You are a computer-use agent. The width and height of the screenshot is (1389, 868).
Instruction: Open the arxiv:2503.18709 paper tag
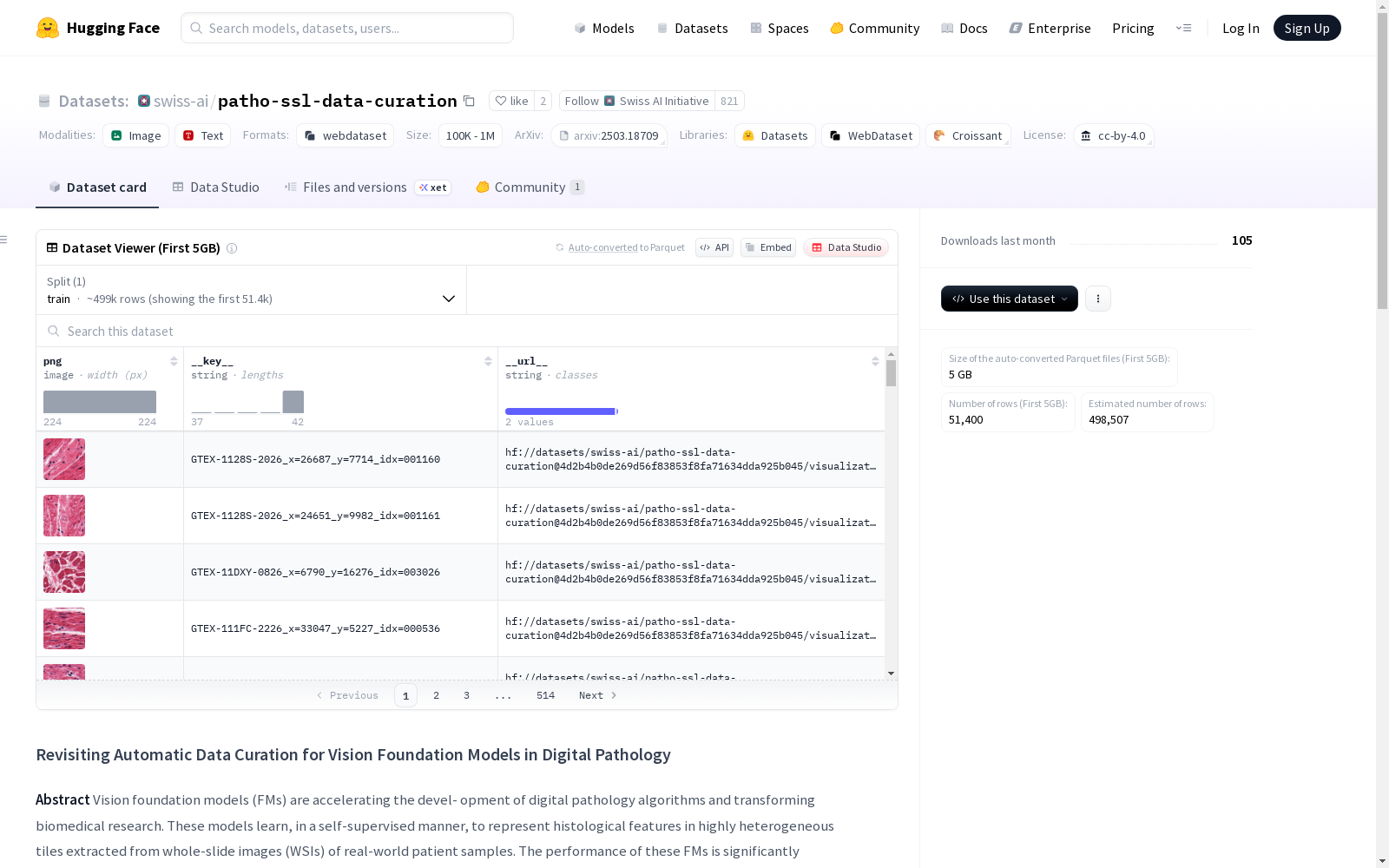[x=609, y=135]
